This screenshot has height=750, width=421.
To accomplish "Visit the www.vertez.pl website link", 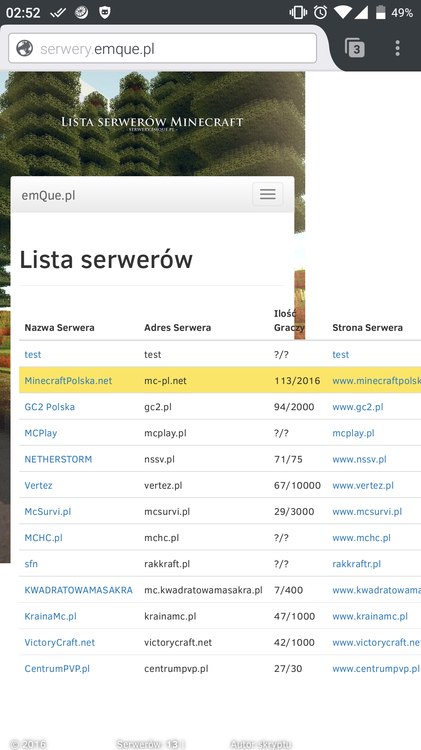I will (363, 485).
